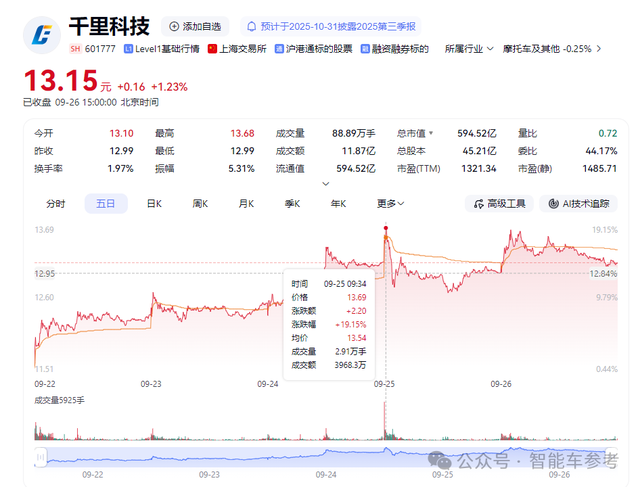Screen dimensions: 640x487
Task: Click the AI技术追踪 radar icon
Action: (x=553, y=204)
